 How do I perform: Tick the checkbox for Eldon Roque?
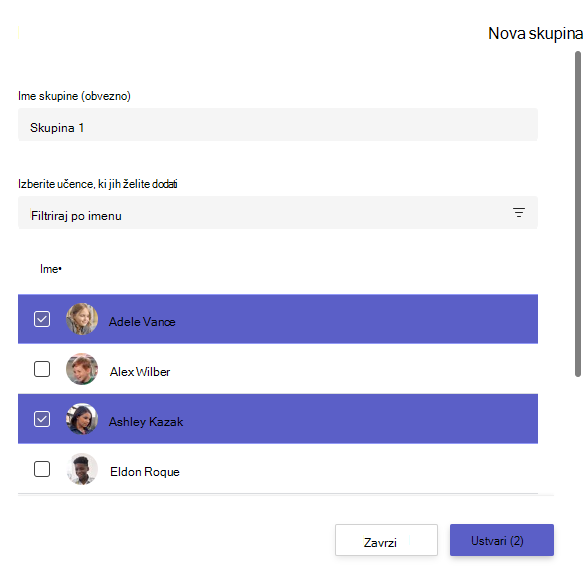[x=42, y=469]
